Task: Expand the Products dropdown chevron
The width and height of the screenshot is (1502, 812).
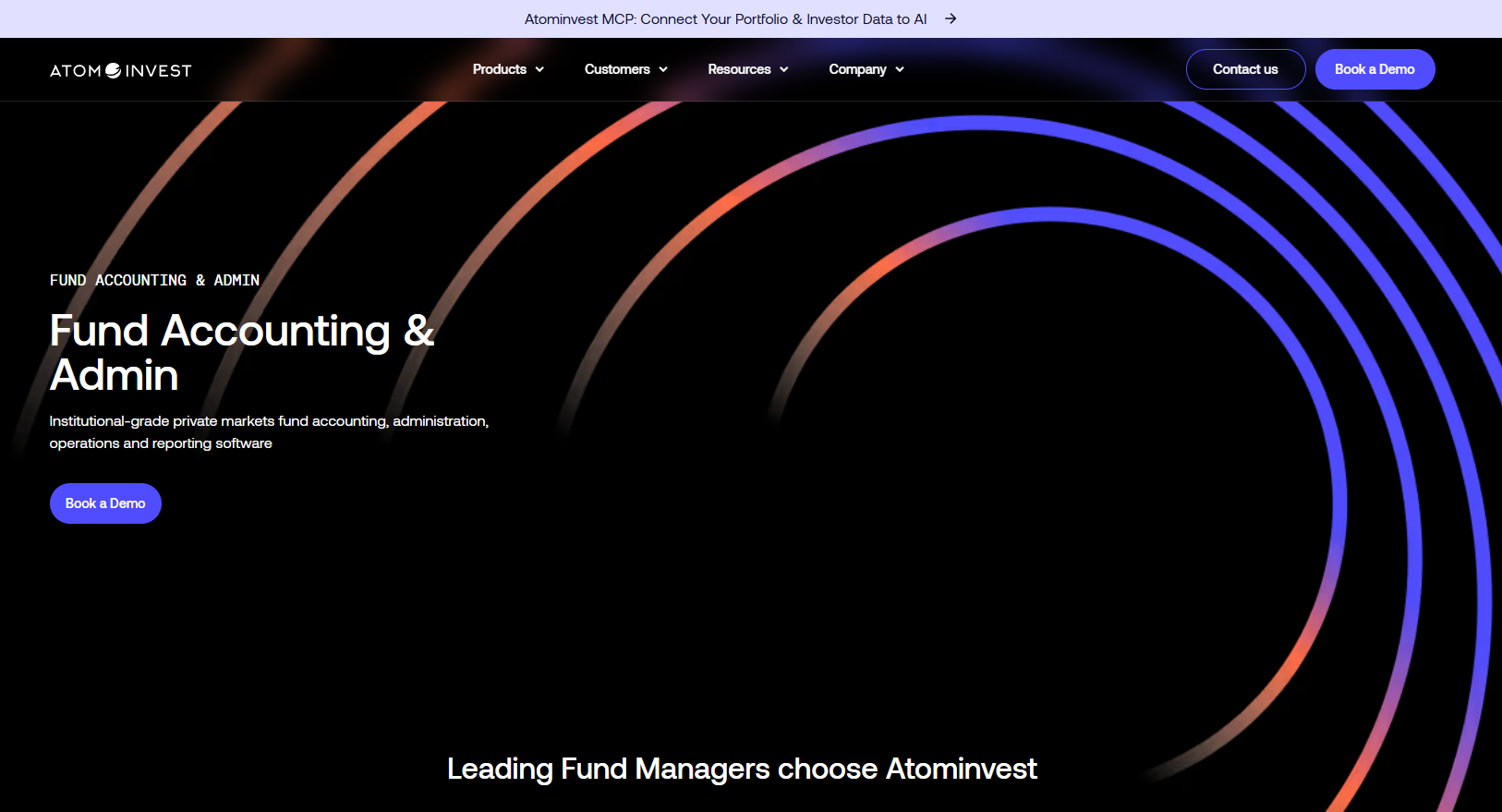Action: tap(539, 69)
